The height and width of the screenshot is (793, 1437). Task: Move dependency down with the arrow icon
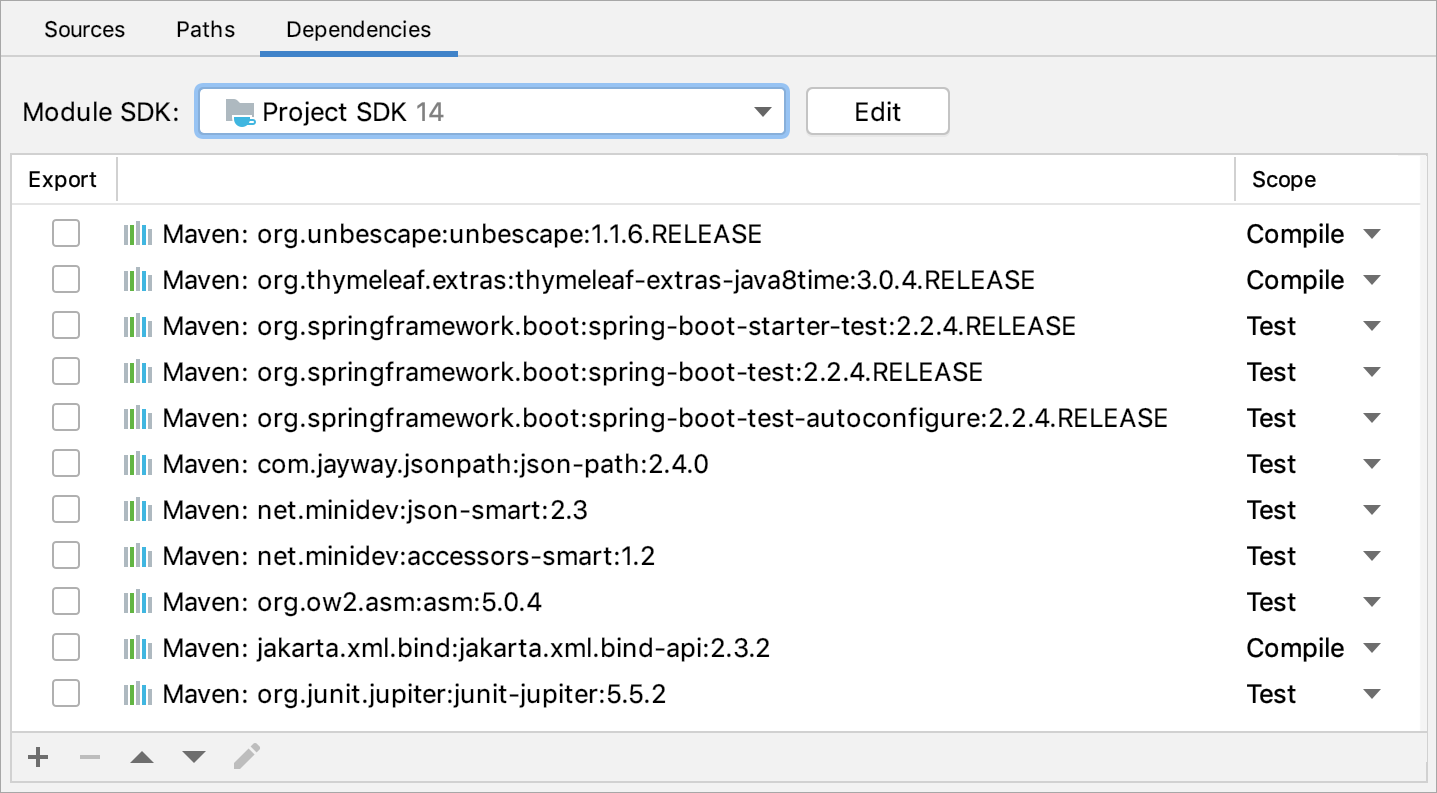click(x=194, y=757)
